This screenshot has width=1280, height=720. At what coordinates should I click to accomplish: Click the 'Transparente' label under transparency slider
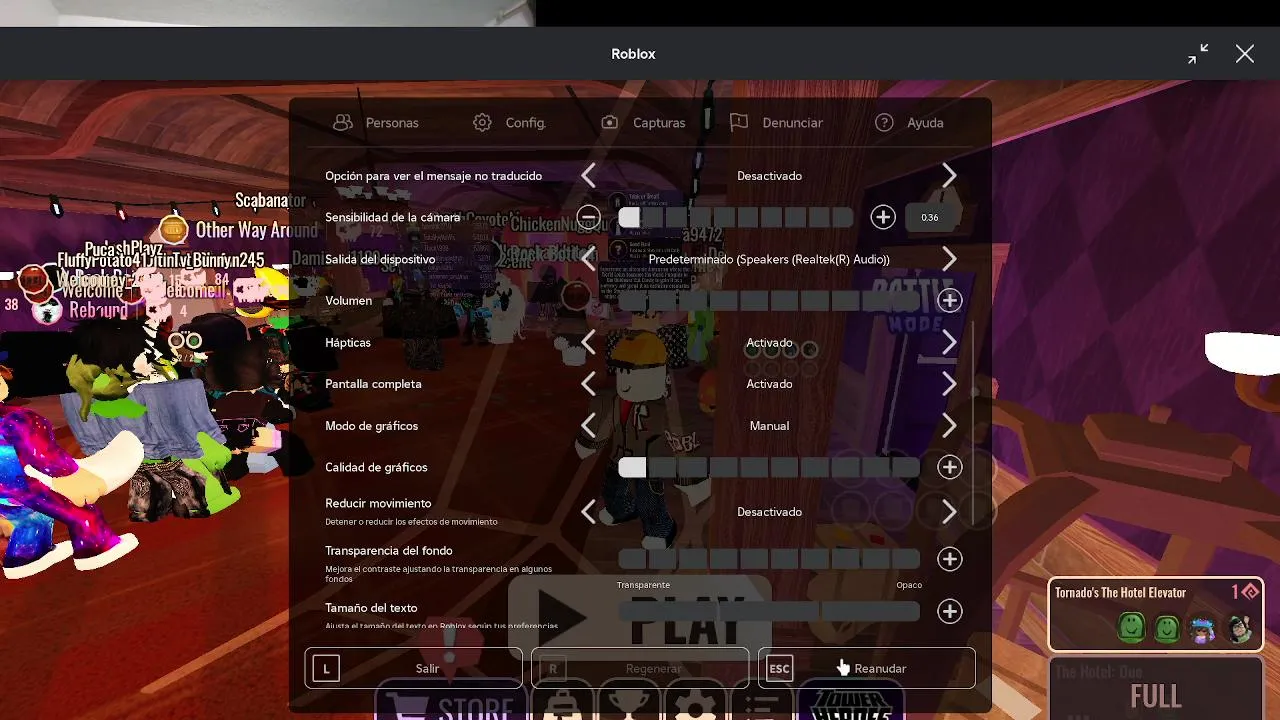[644, 585]
